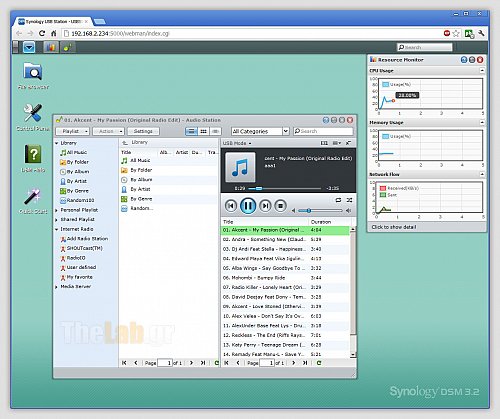Image resolution: width=500 pixels, height=419 pixels.
Task: Go to last page of play queue
Action: point(305,363)
